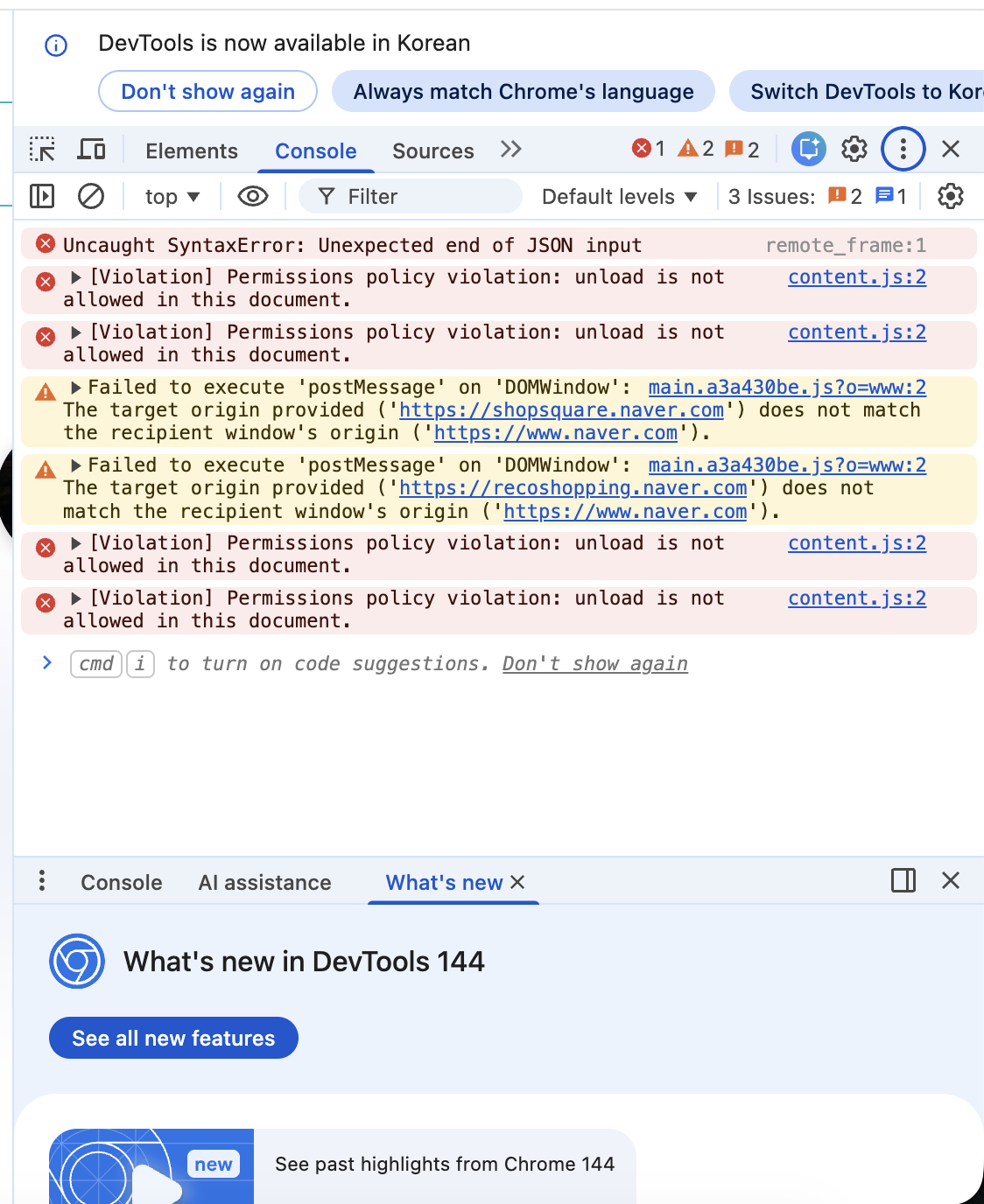Image resolution: width=984 pixels, height=1204 pixels.
Task: Click the blue messages issue count
Action: 891,196
